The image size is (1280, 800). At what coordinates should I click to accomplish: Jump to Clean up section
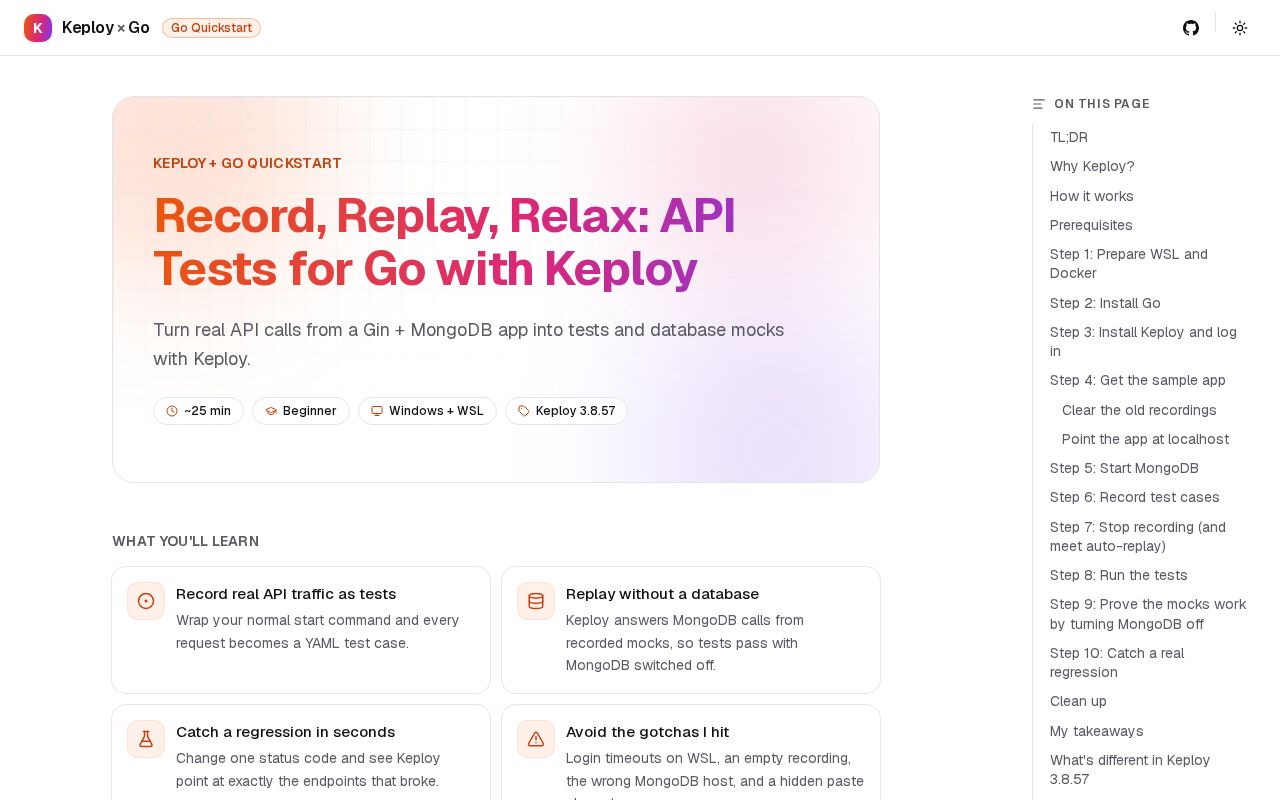pyautogui.click(x=1078, y=701)
